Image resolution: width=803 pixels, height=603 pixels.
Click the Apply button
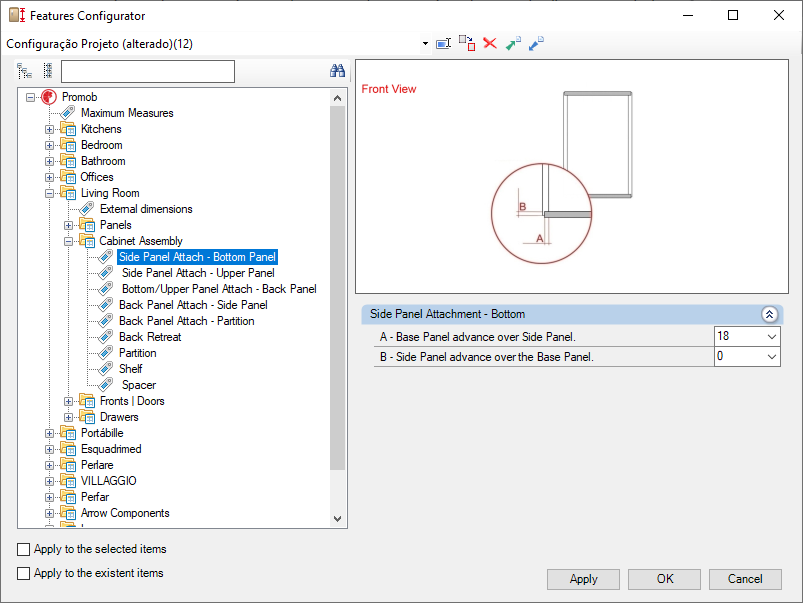click(583, 579)
